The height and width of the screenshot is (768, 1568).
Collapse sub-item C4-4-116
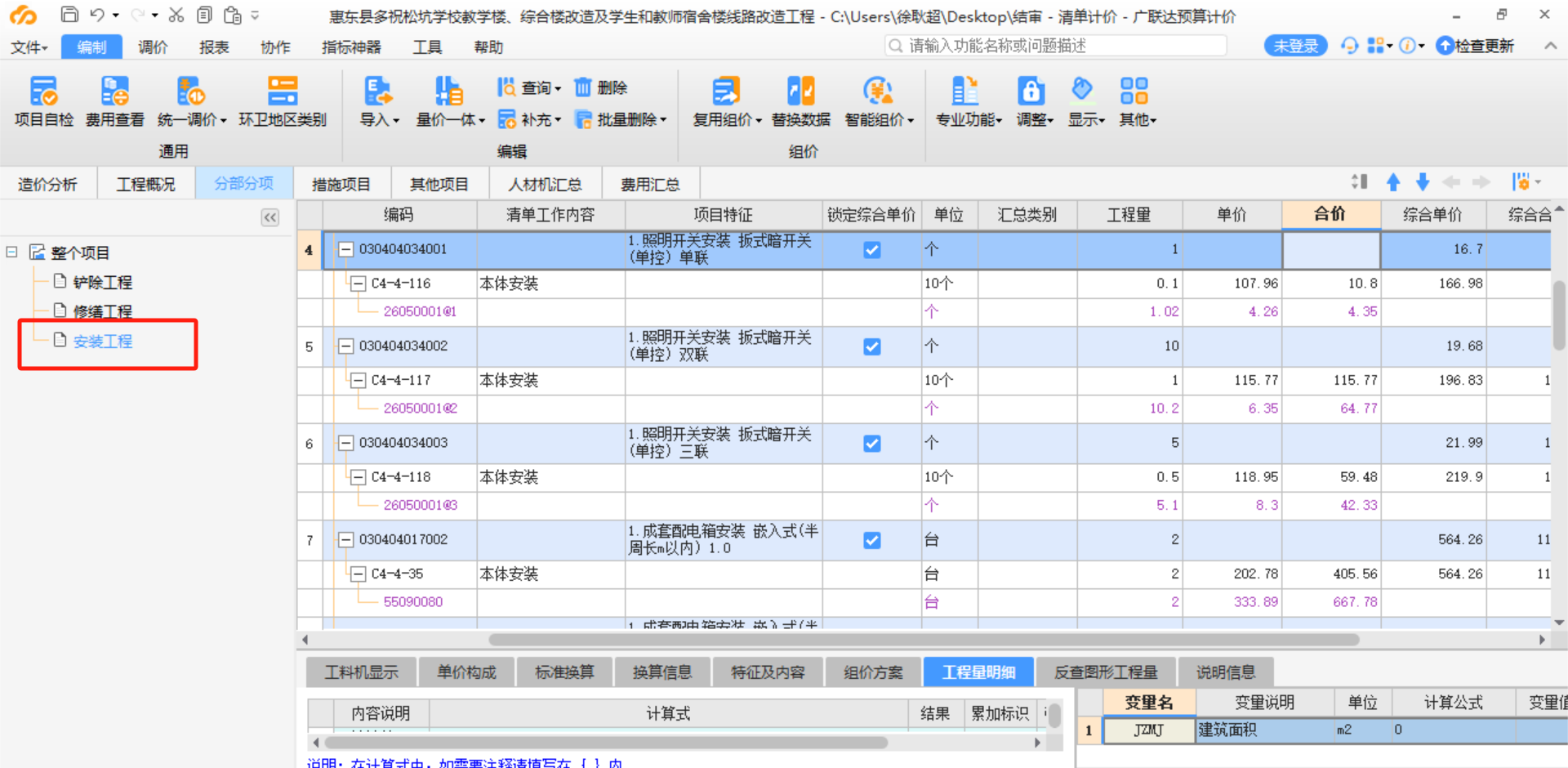tap(359, 284)
